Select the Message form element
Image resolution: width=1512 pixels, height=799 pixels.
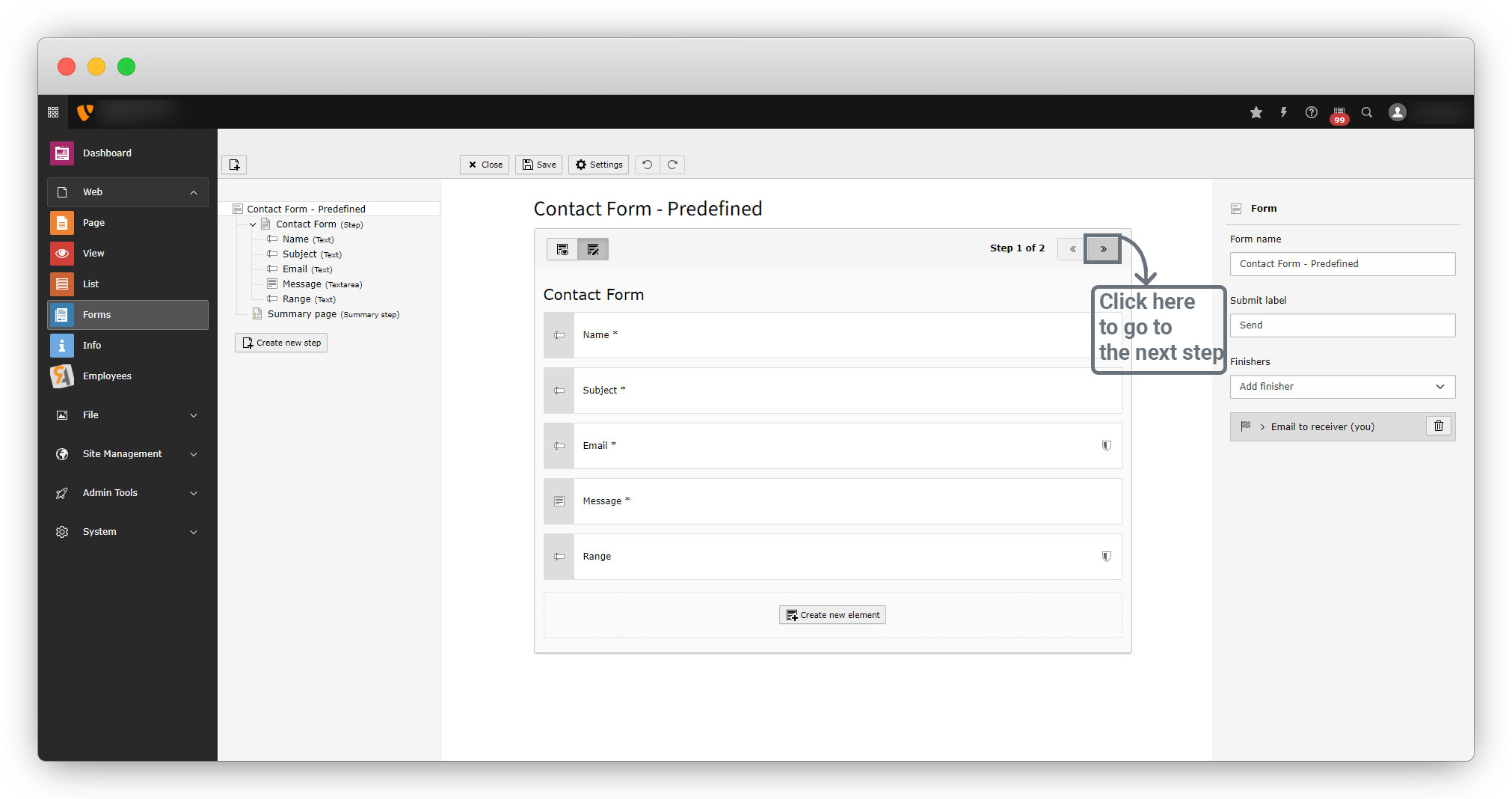(833, 501)
